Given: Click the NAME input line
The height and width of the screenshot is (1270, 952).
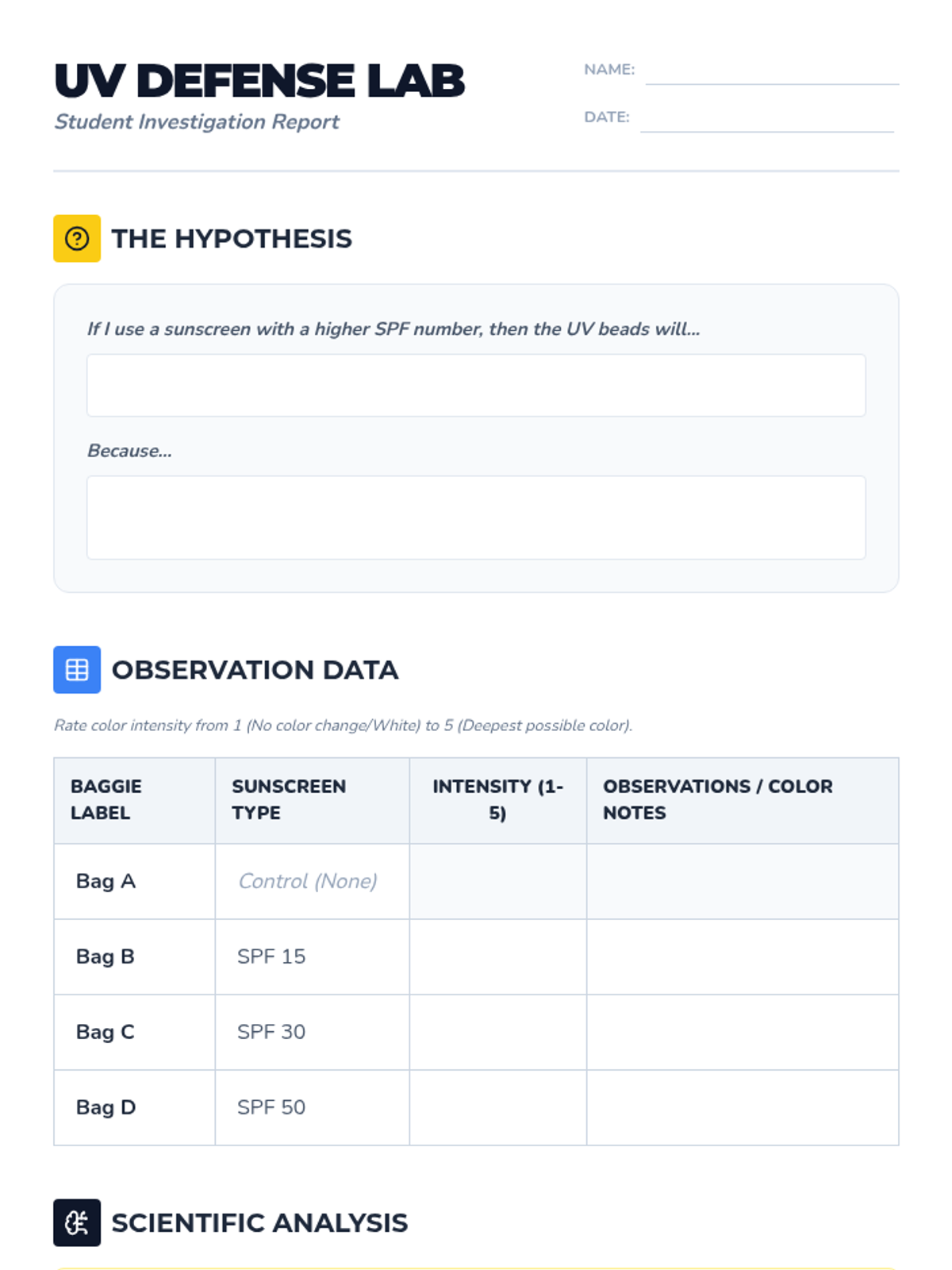Looking at the screenshot, I should (771, 71).
